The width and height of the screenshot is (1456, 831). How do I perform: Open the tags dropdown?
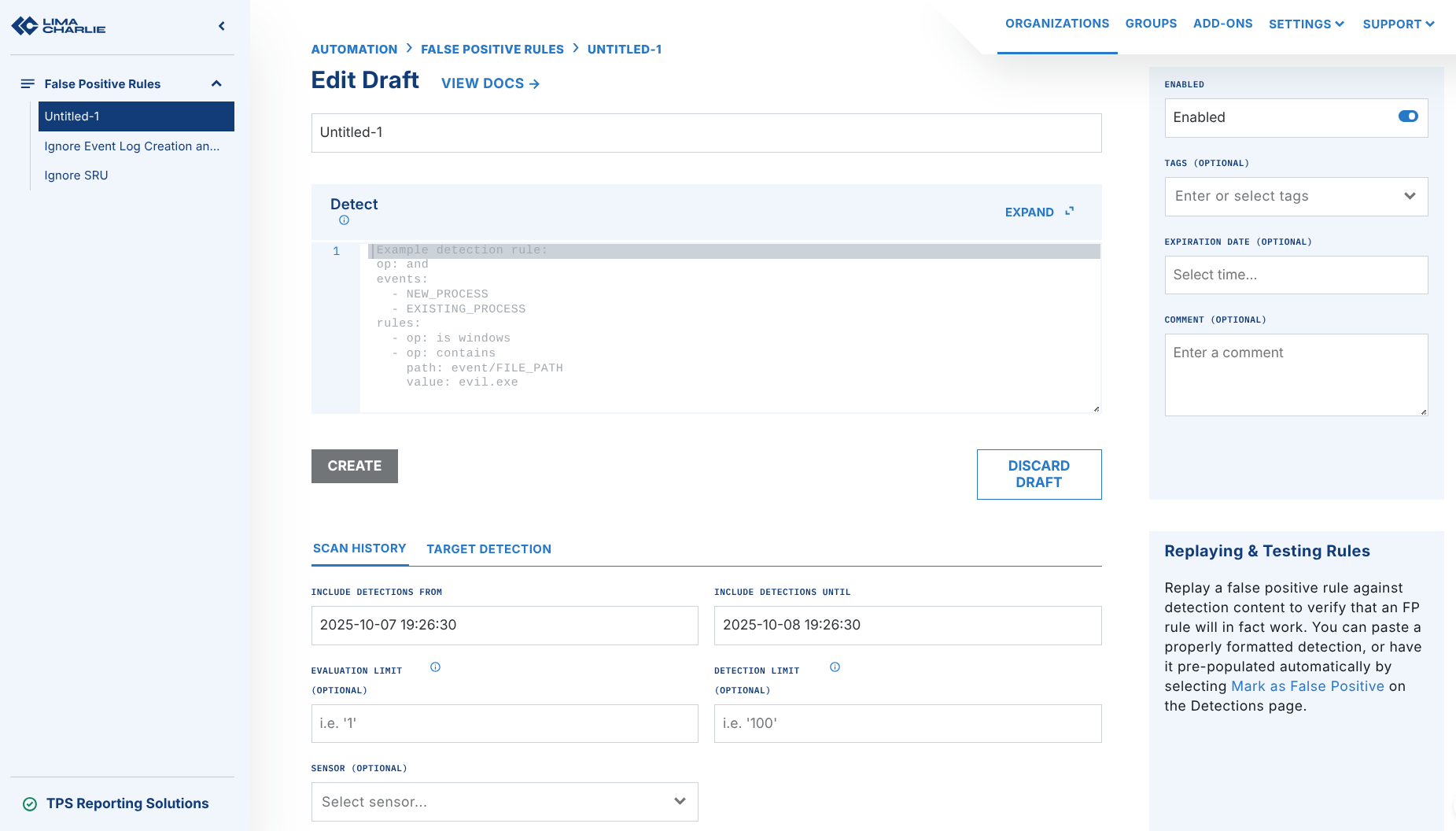point(1409,196)
